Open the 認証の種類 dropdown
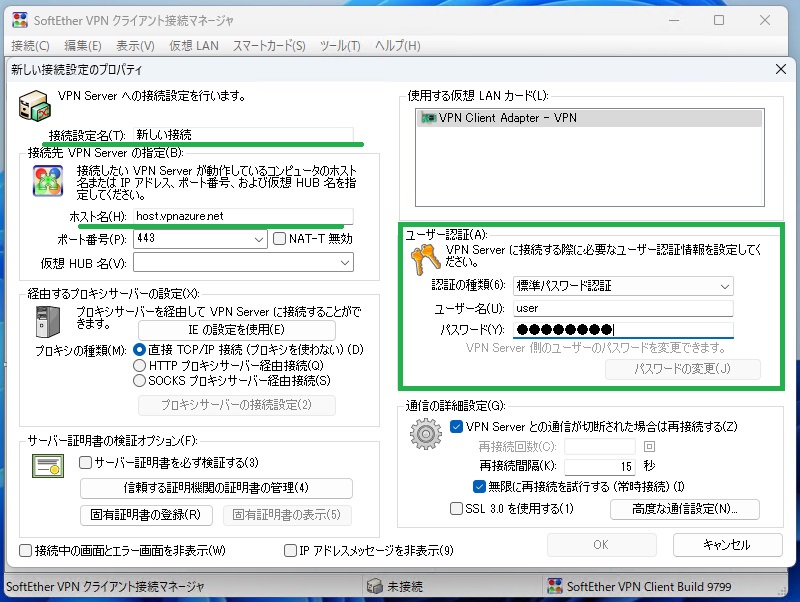This screenshot has width=800, height=602. click(724, 286)
